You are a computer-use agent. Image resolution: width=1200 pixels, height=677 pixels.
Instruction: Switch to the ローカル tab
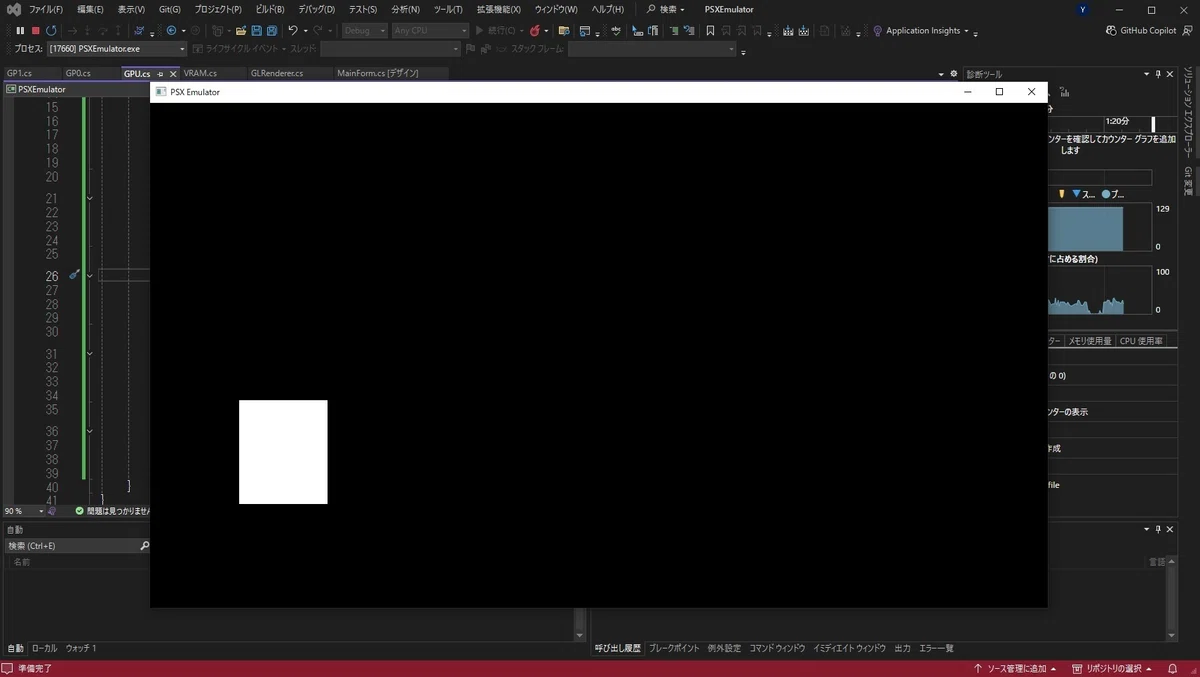[44, 648]
